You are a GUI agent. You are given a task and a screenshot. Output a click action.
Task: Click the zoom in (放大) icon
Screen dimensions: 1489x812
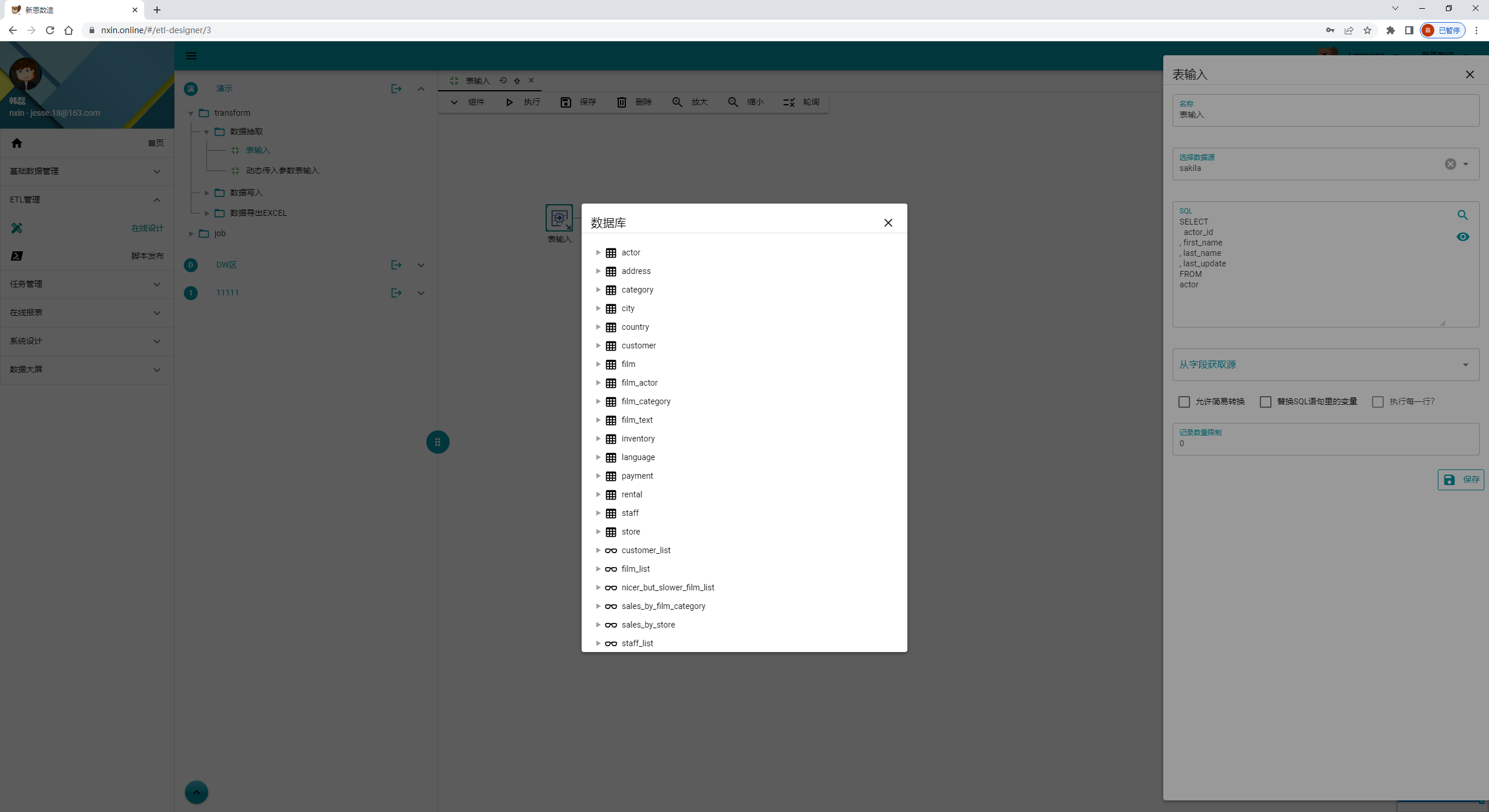[x=677, y=102]
